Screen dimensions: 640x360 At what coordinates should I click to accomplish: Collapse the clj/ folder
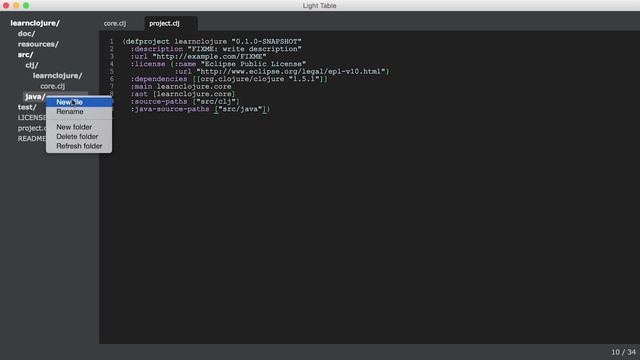pyautogui.click(x=32, y=65)
